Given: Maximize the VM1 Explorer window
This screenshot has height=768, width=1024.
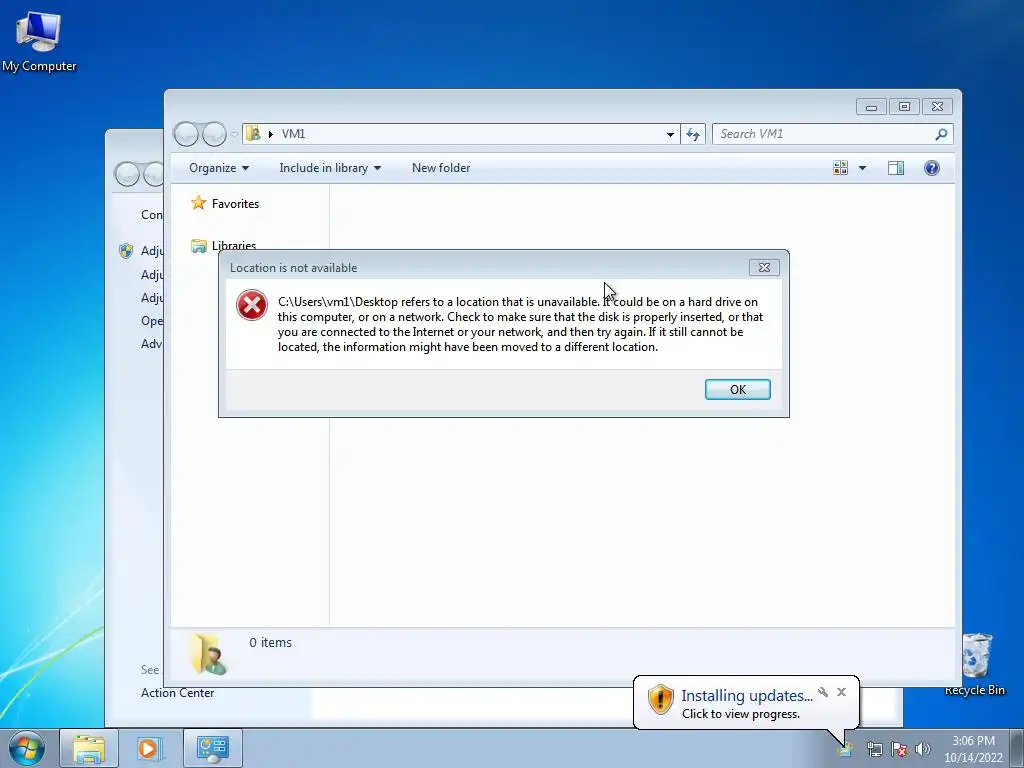Looking at the screenshot, I should 904,106.
